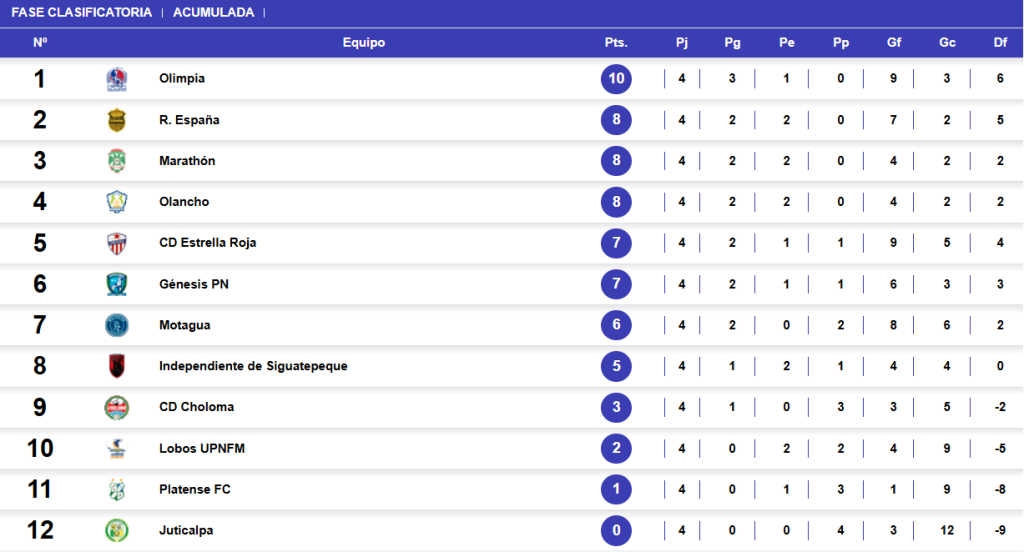The image size is (1024, 552).
Task: Click the Juticalpa team crest
Action: click(x=116, y=530)
